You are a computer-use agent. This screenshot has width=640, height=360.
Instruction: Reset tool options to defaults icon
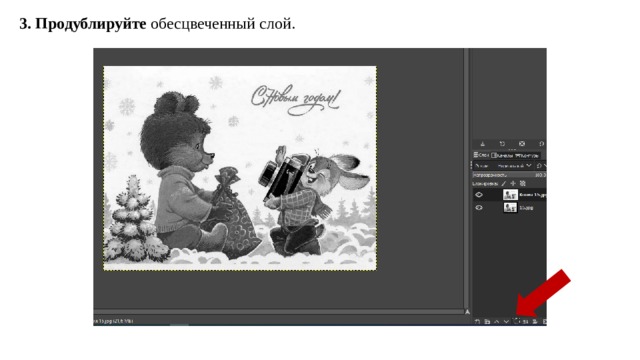542,144
